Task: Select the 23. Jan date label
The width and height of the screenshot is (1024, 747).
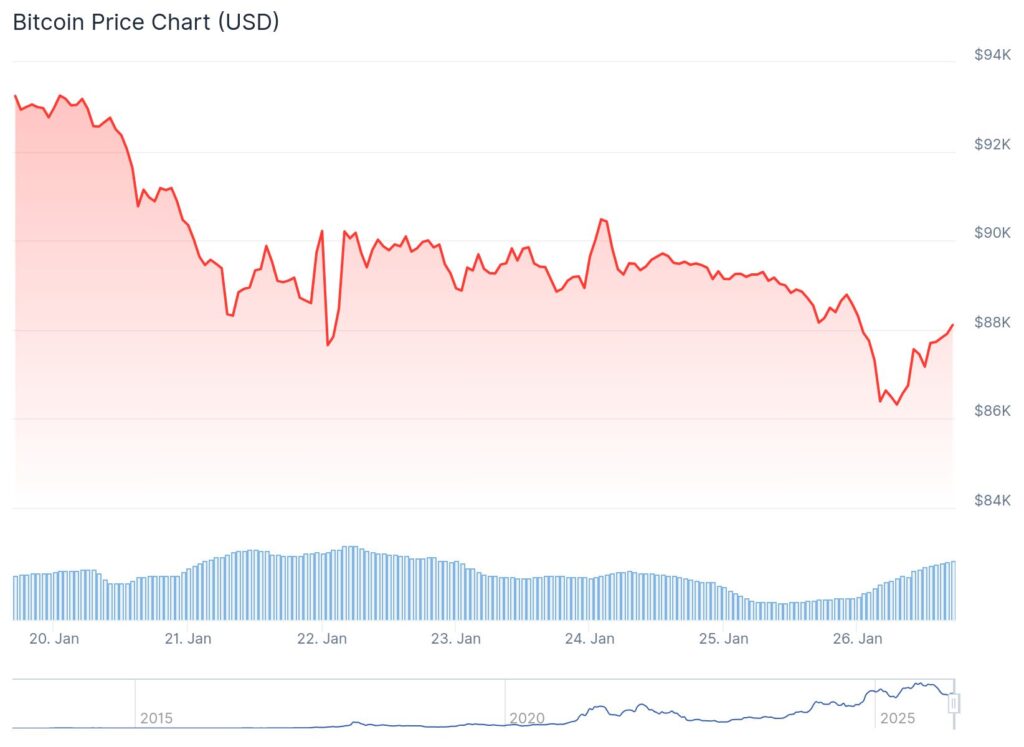Action: pyautogui.click(x=456, y=638)
